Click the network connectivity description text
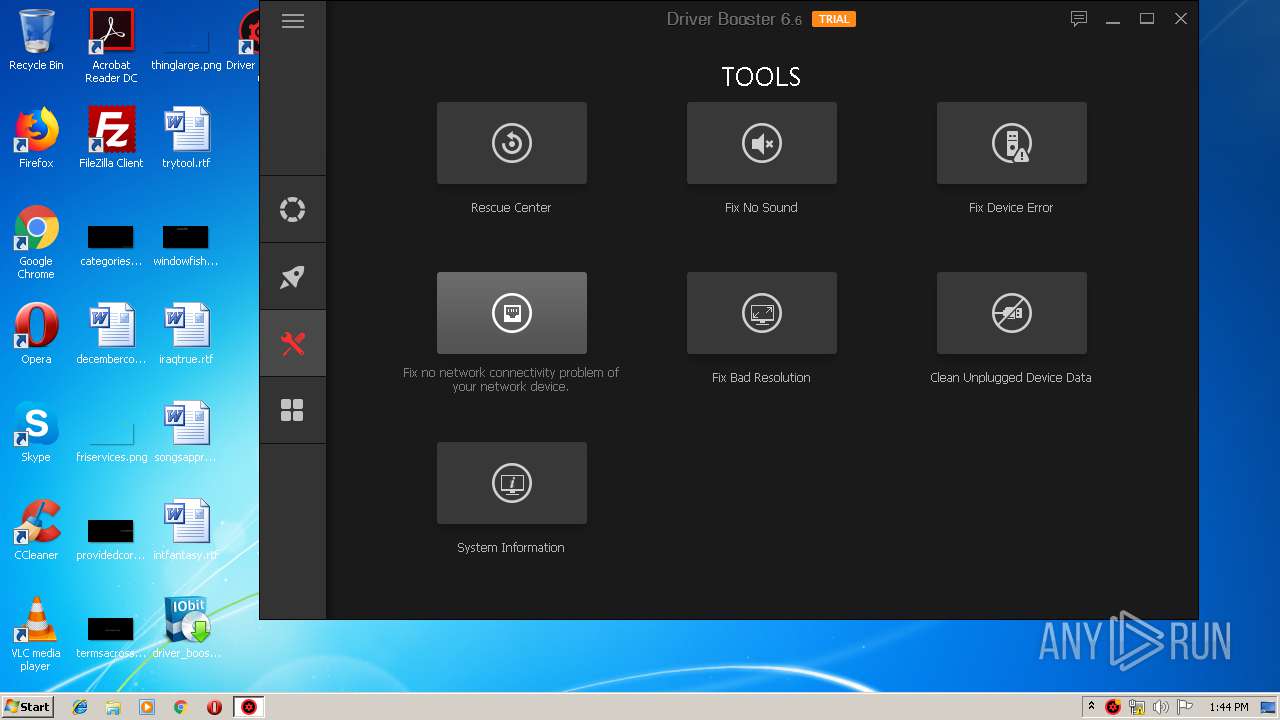Viewport: 1280px width, 720px height. click(x=511, y=379)
